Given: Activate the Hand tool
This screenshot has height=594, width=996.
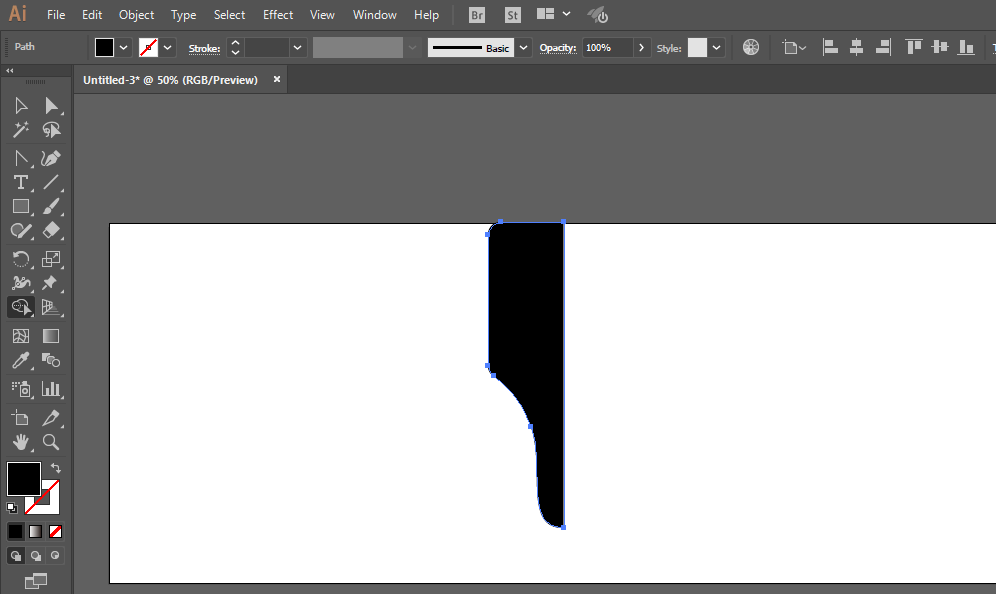Looking at the screenshot, I should [21, 442].
